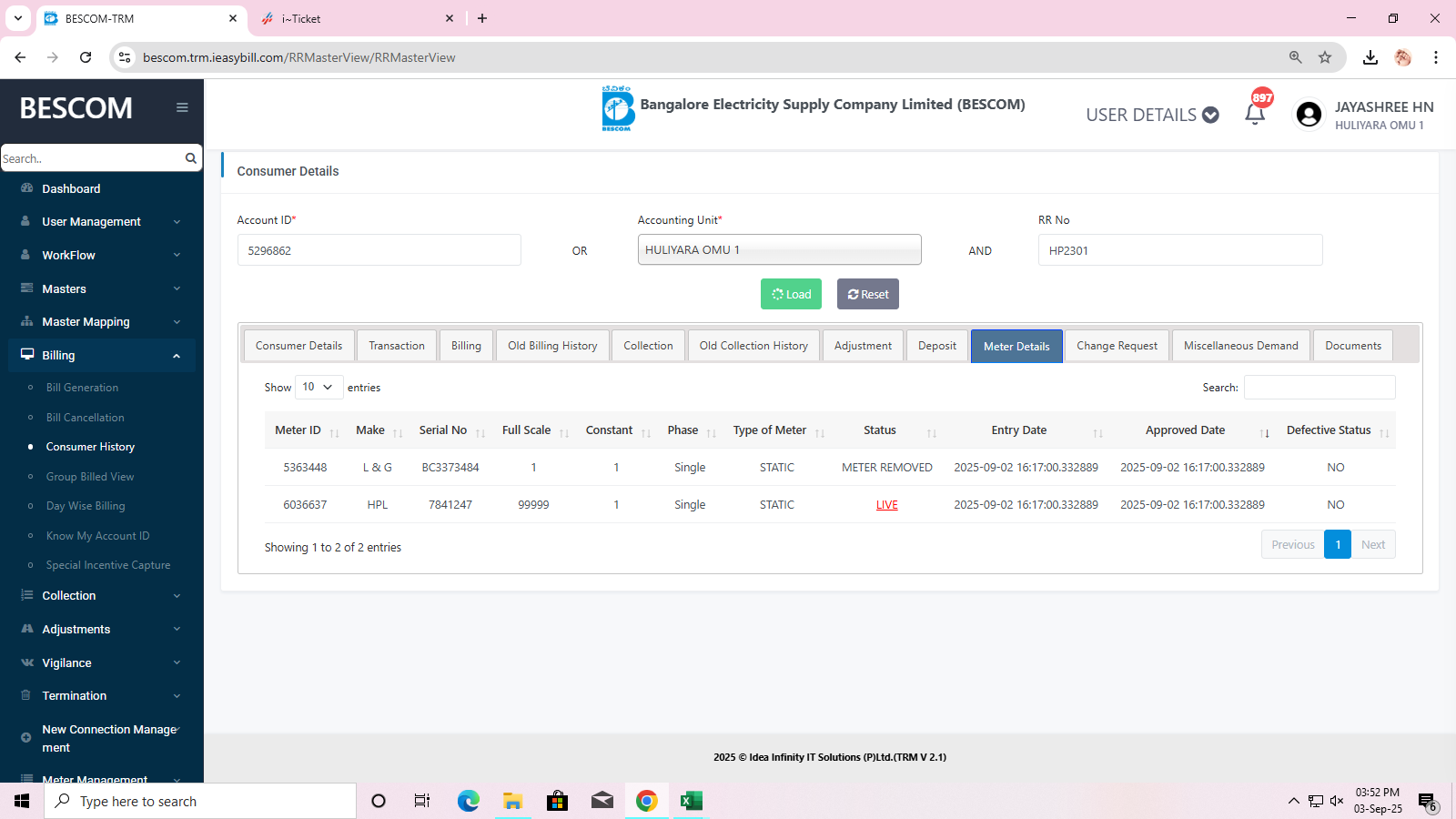
Task: Click the BESCOM logo in header
Action: click(617, 108)
